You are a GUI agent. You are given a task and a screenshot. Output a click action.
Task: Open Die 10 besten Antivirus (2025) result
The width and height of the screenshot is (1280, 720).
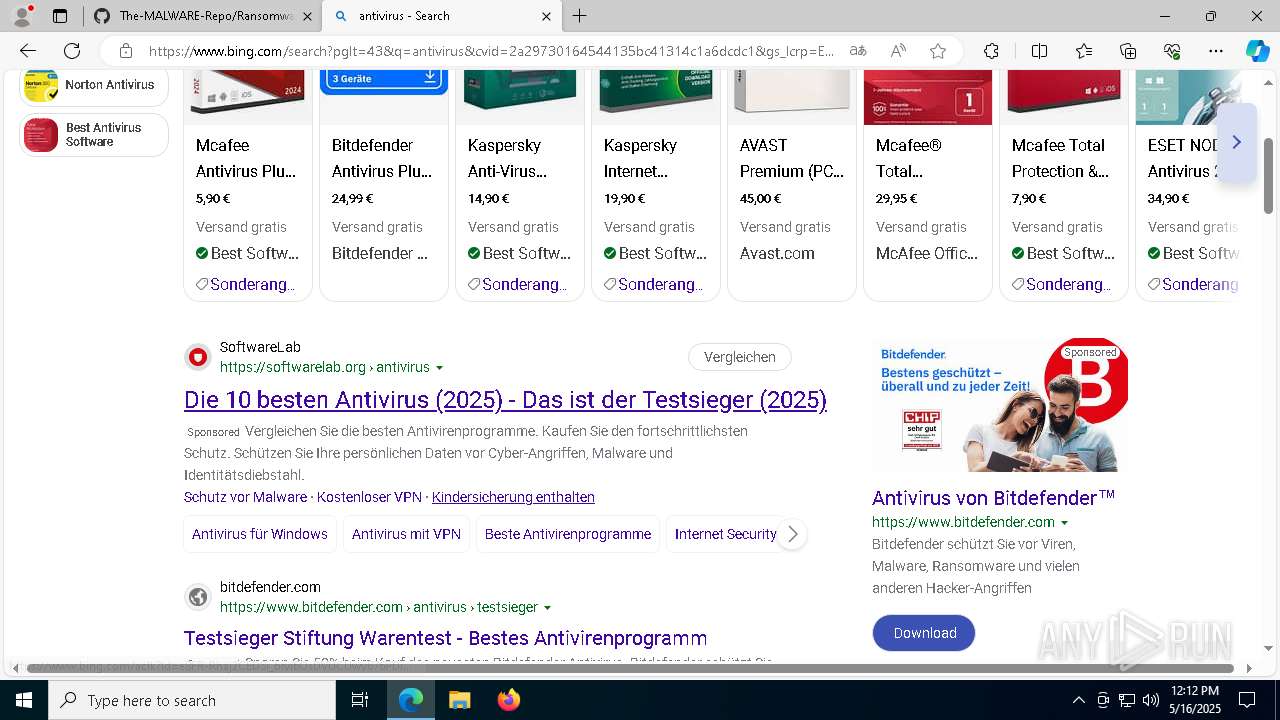(505, 400)
